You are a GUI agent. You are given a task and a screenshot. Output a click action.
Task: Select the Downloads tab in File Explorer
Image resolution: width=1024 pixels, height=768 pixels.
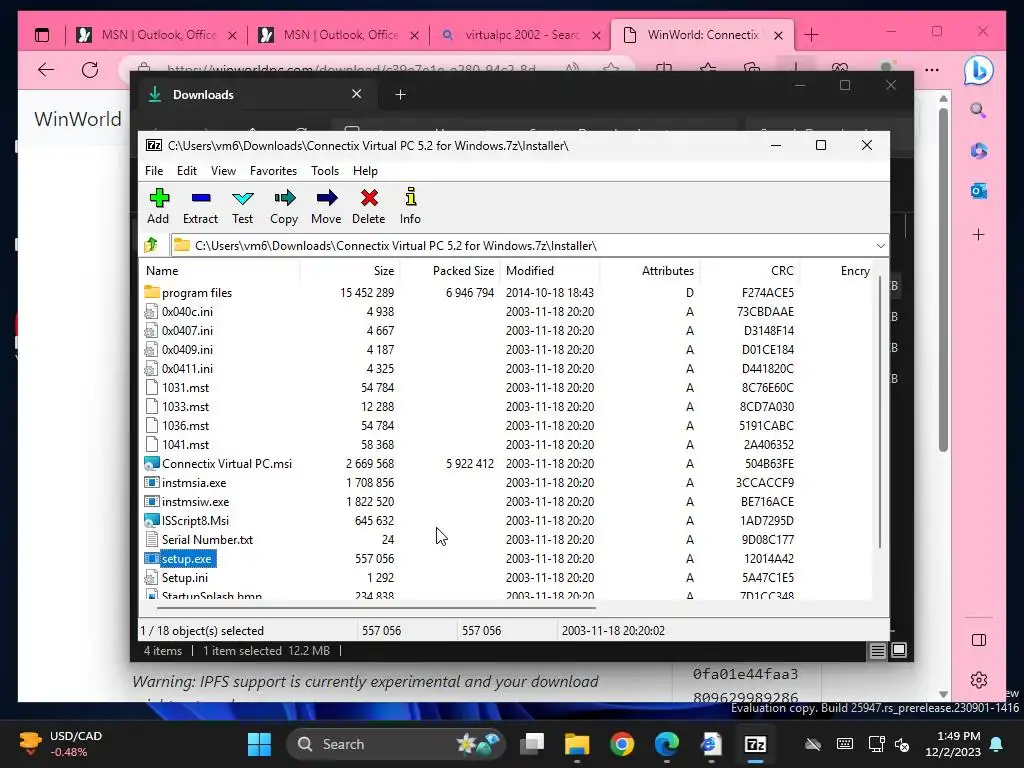[255, 95]
